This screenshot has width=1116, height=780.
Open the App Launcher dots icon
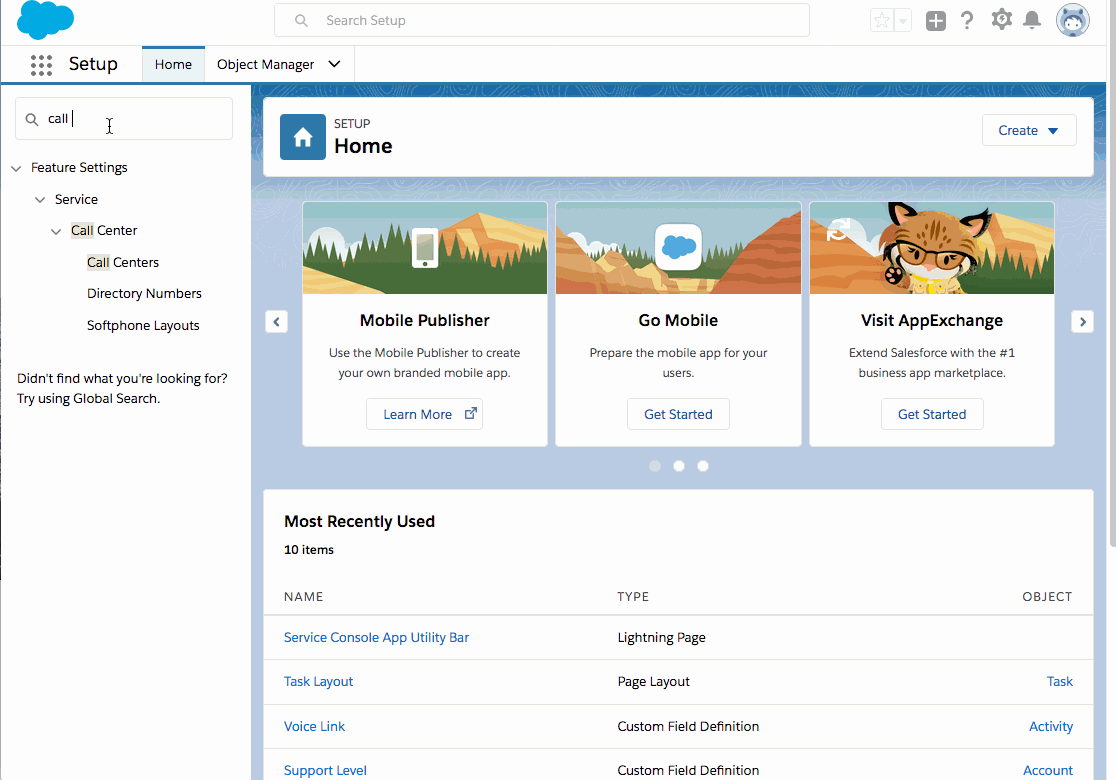(41, 65)
